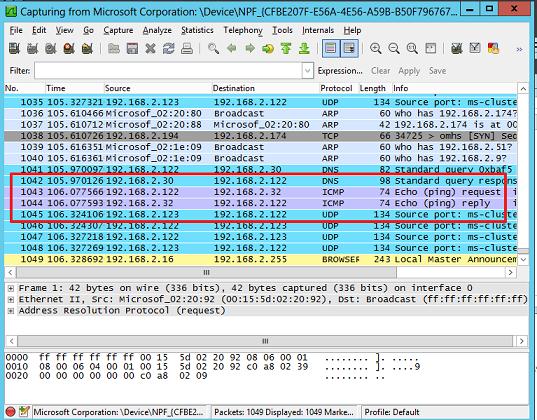
Task: Click packet details horizontal scrollbar thumb
Action: (265, 341)
